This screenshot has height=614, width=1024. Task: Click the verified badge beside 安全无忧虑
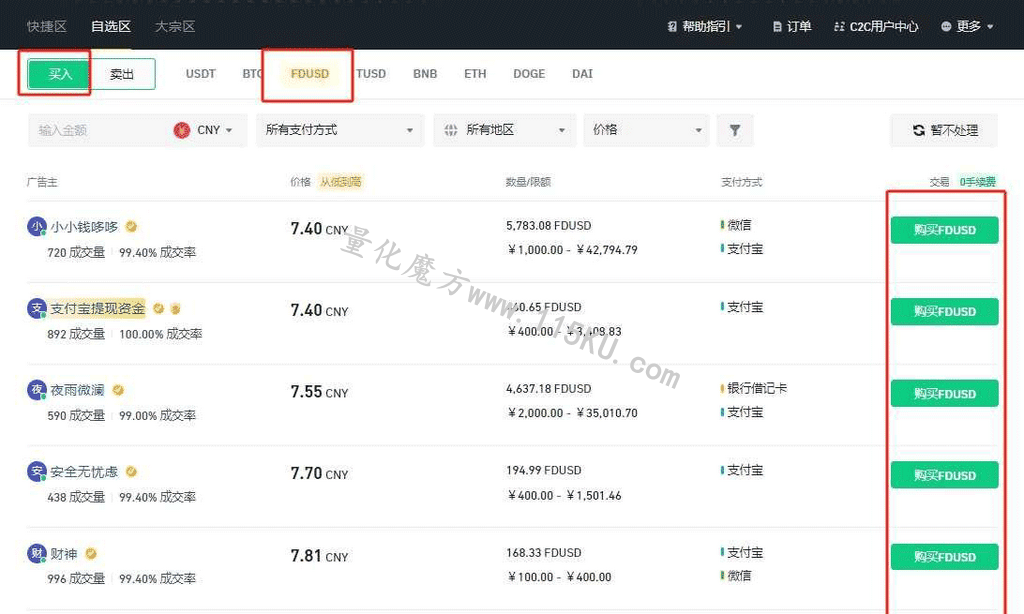point(131,472)
